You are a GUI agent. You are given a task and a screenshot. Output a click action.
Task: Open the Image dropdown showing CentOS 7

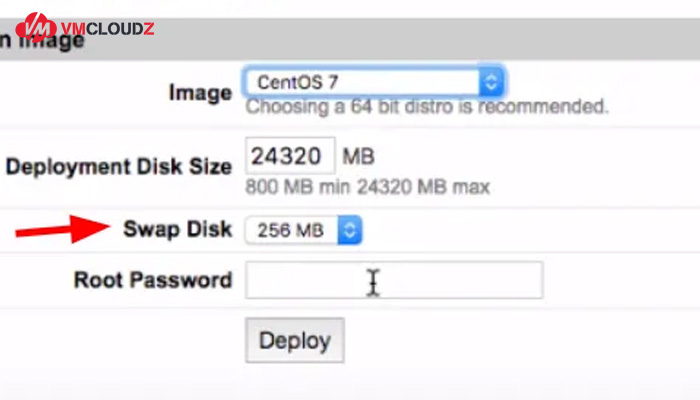point(374,82)
